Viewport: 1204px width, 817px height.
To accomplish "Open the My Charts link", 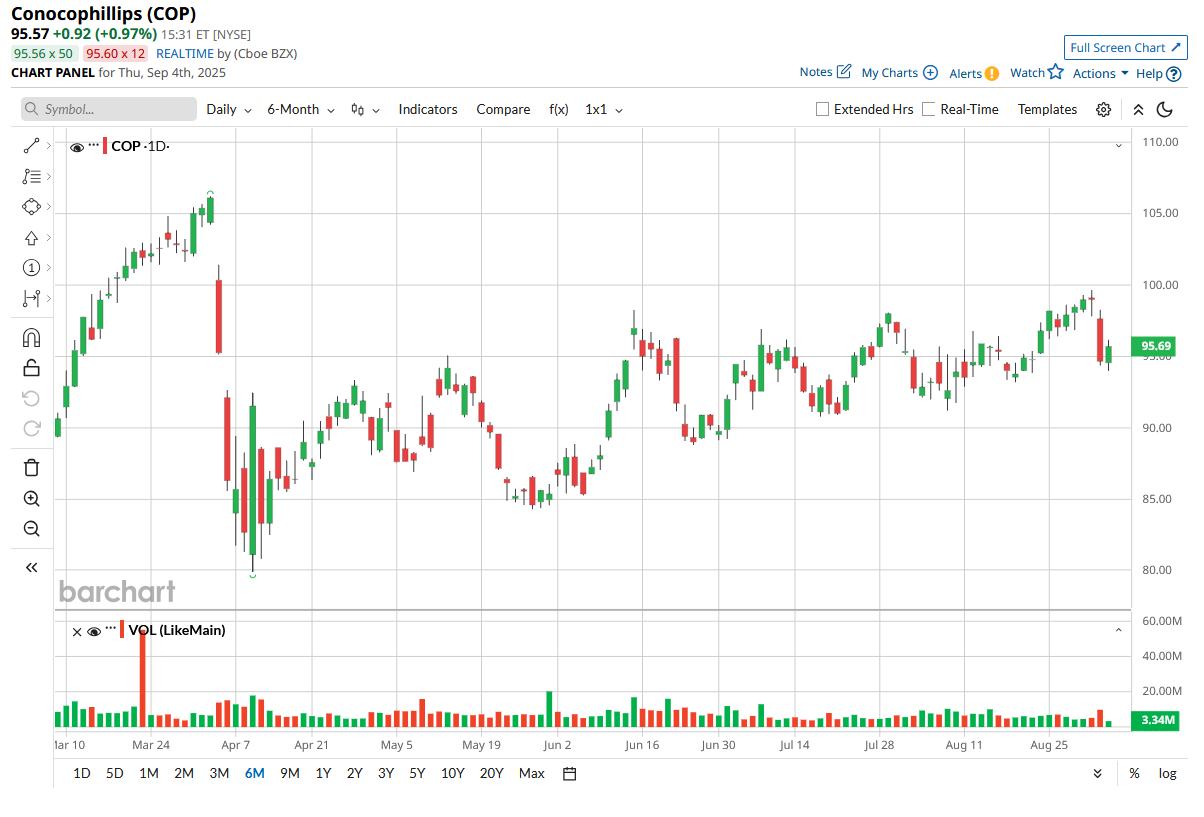I will 889,73.
